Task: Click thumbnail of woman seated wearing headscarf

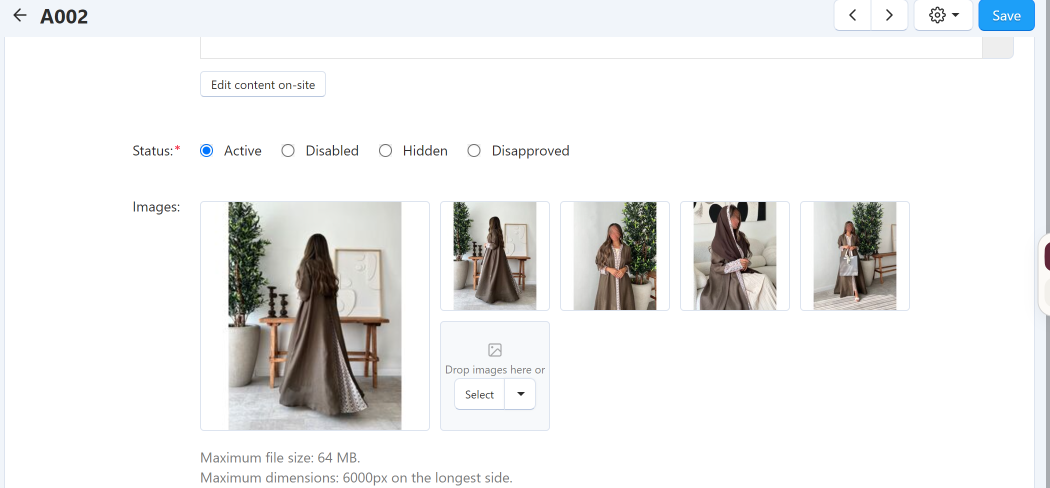Action: (735, 256)
